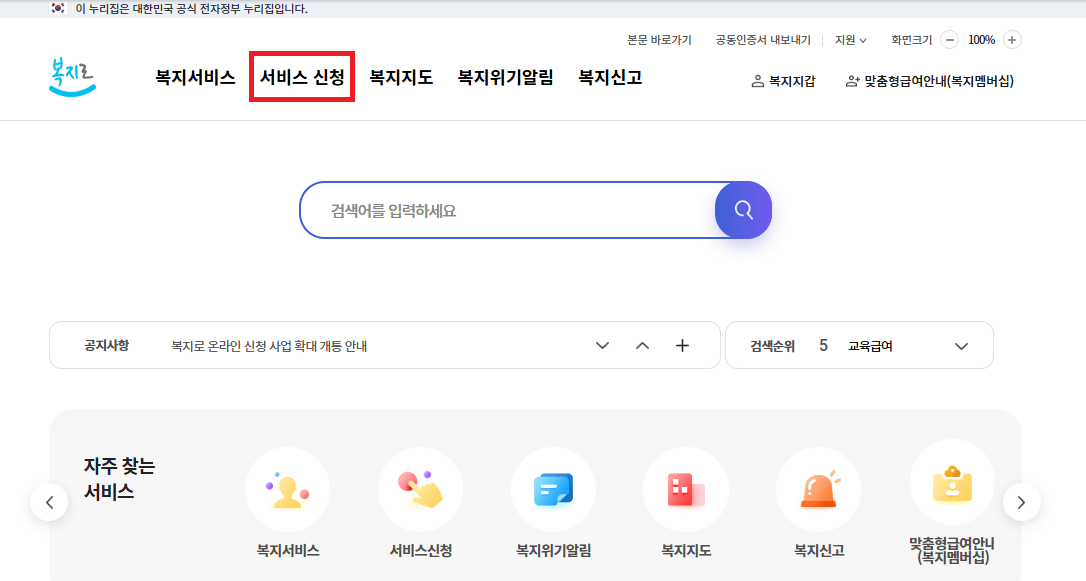Select the 서비스신청 hand-click icon
This screenshot has width=1086, height=581.
click(x=420, y=490)
